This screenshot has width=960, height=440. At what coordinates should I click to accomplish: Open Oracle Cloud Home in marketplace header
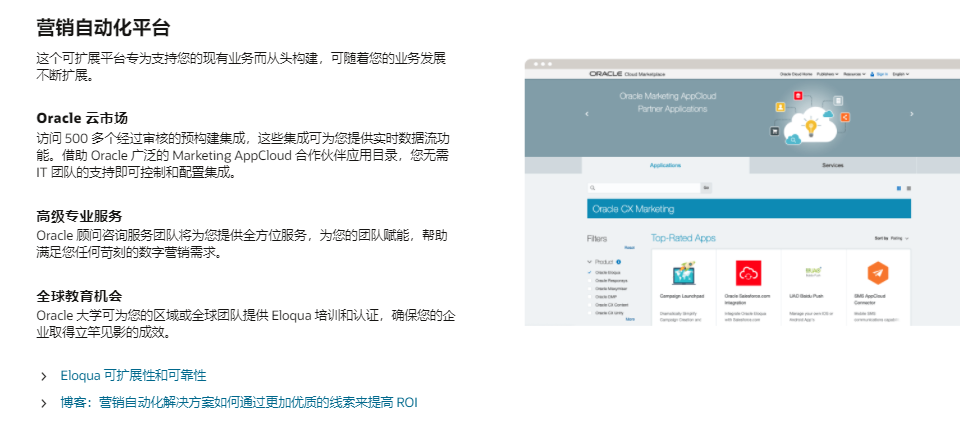coord(796,74)
